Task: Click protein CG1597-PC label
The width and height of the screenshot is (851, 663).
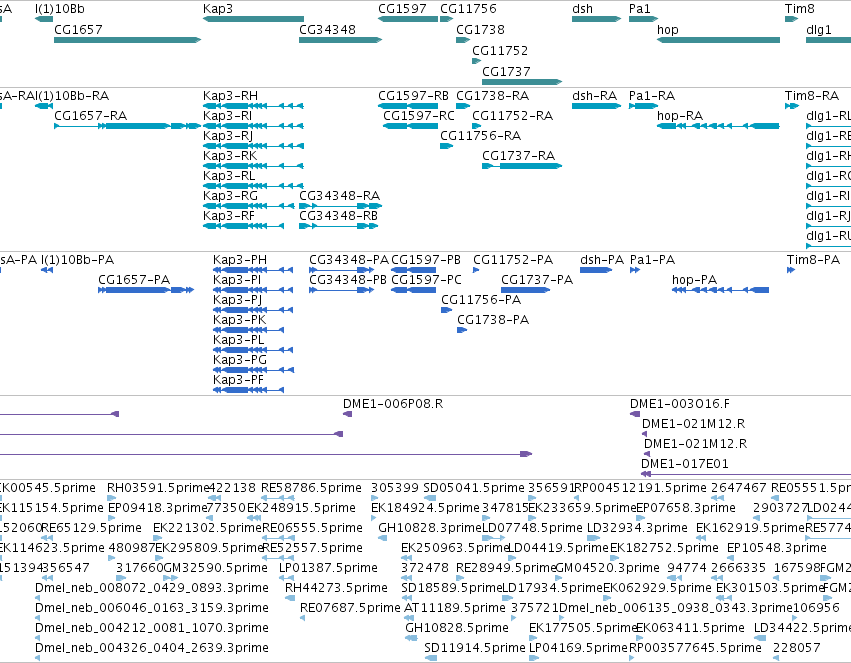Action: [x=427, y=280]
